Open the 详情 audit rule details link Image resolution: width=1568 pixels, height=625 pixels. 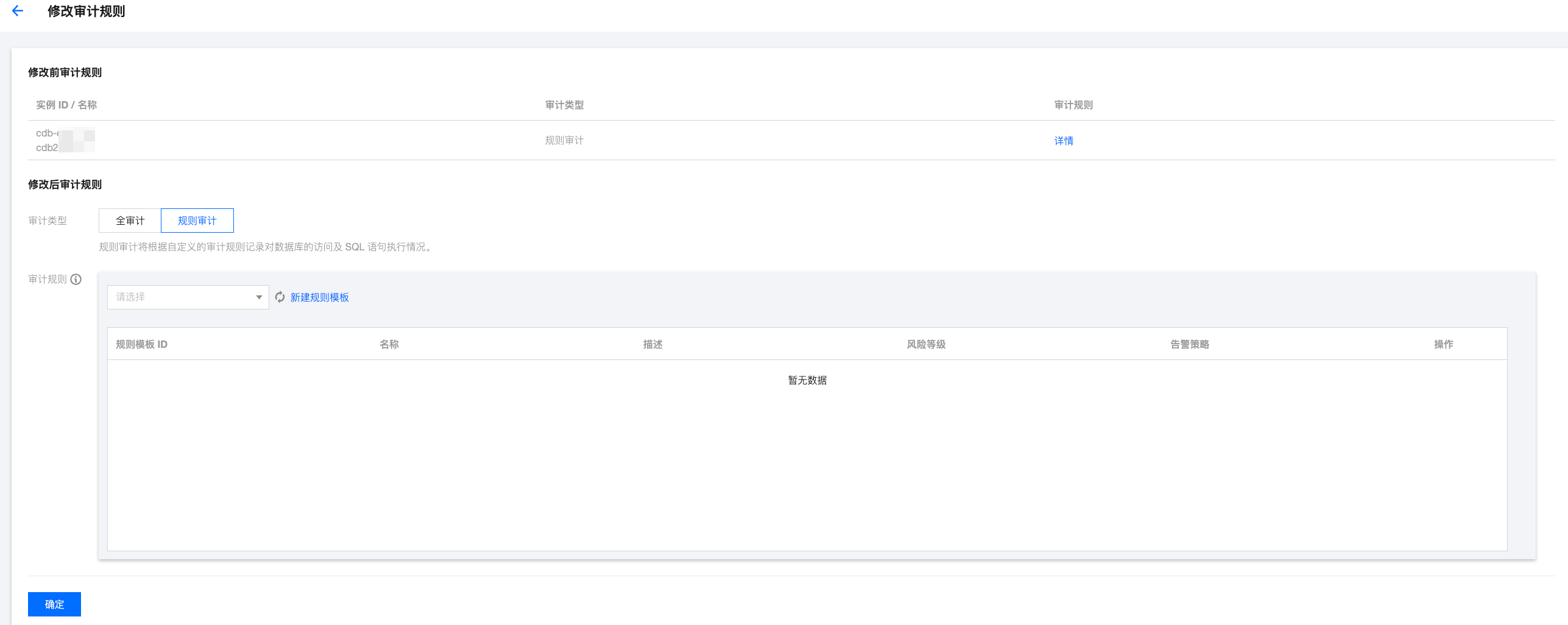click(x=1064, y=141)
